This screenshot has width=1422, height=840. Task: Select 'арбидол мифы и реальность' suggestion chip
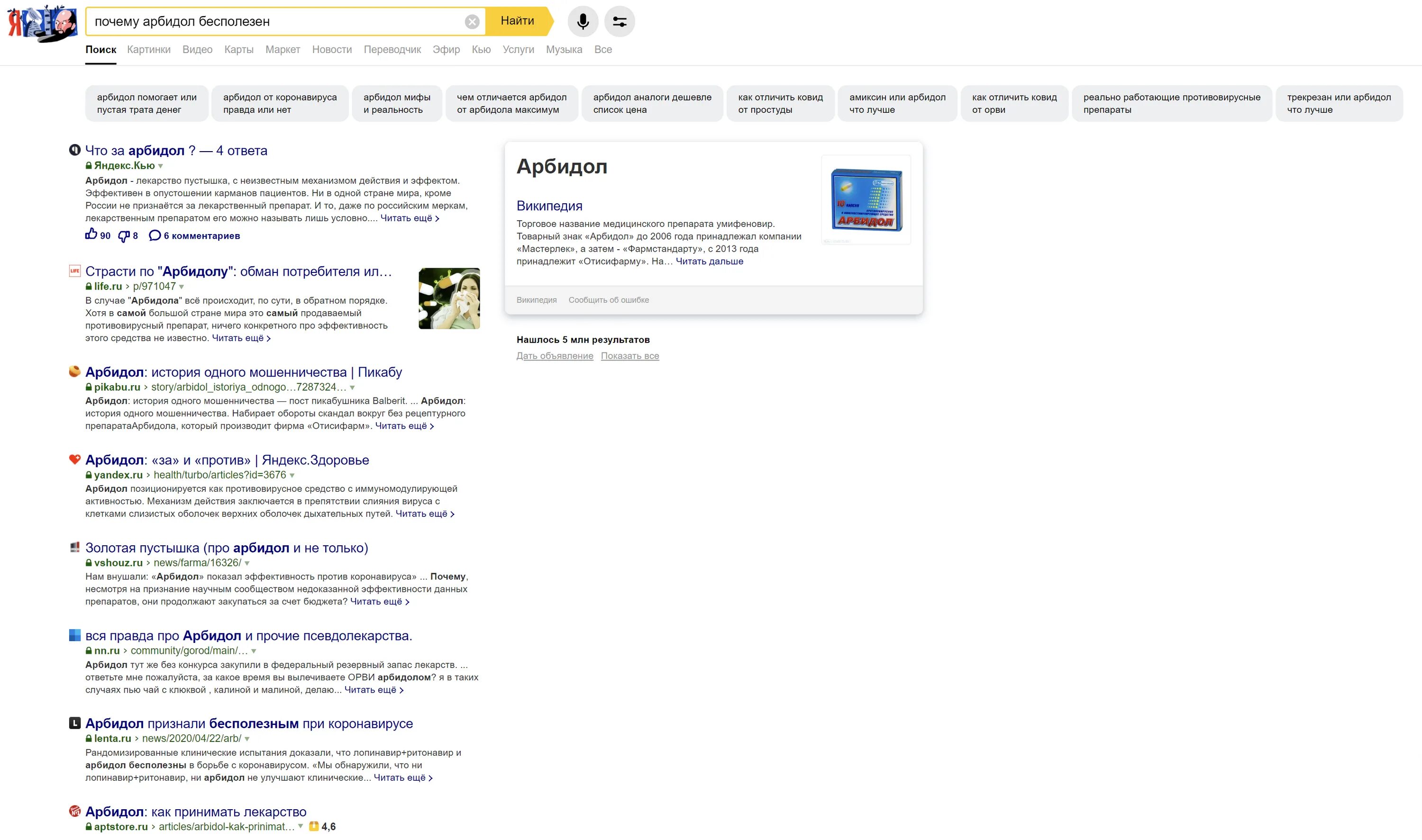pyautogui.click(x=396, y=103)
